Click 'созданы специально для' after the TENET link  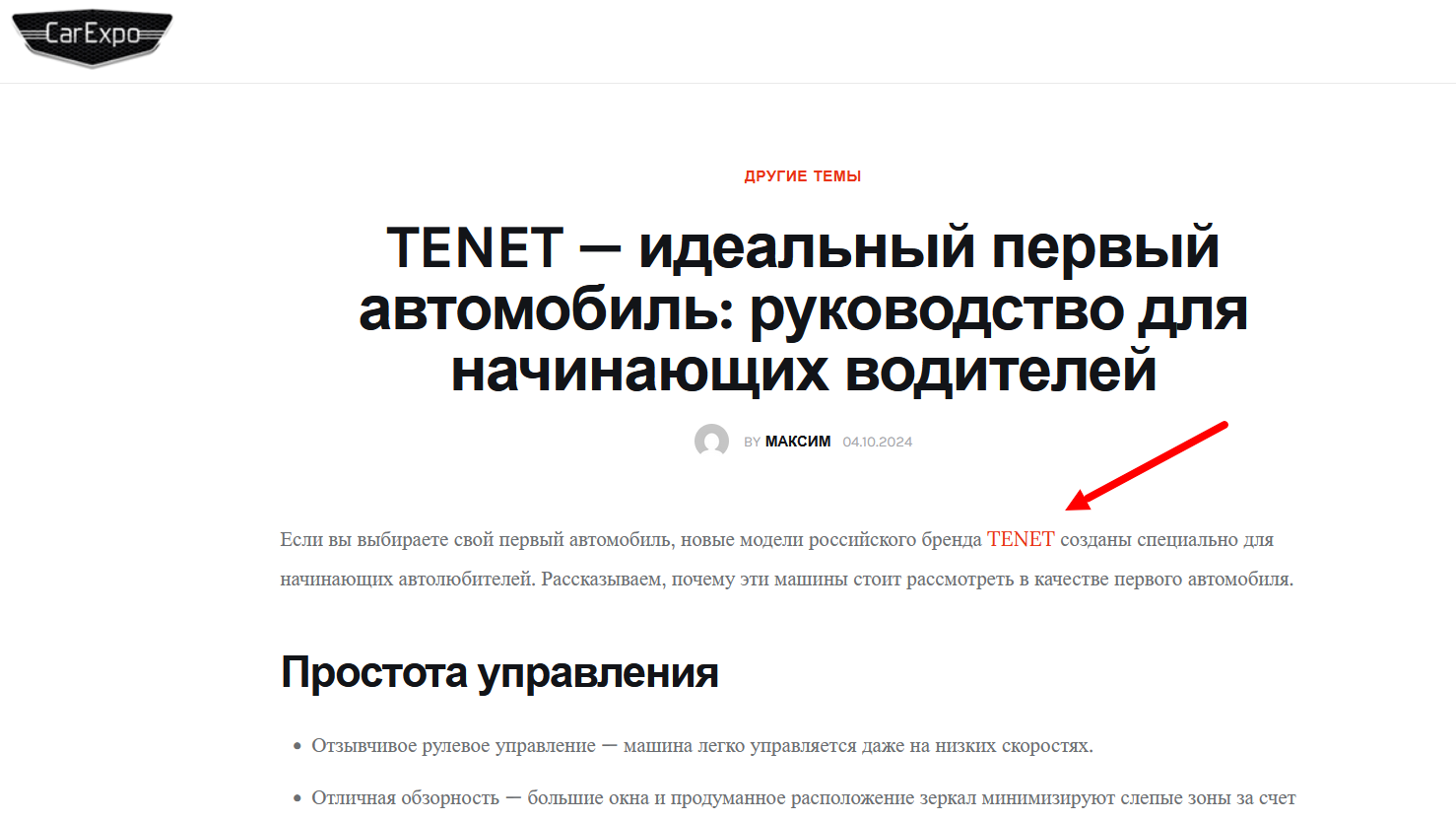click(1166, 539)
